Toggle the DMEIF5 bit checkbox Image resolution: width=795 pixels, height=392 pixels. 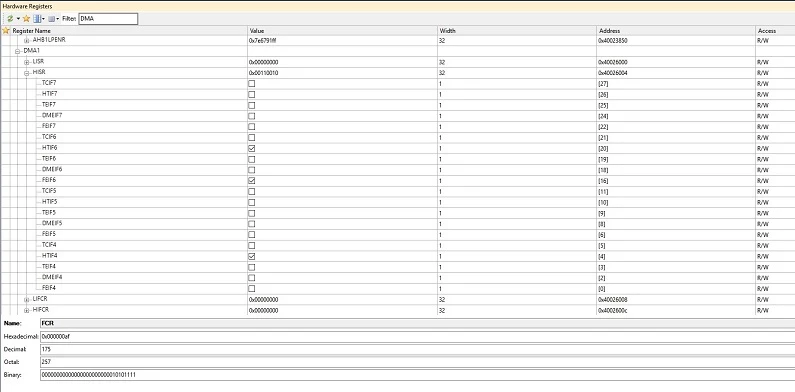click(x=251, y=224)
